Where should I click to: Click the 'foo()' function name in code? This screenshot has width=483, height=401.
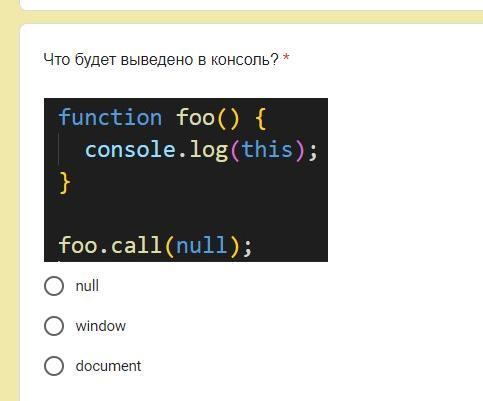(x=208, y=118)
